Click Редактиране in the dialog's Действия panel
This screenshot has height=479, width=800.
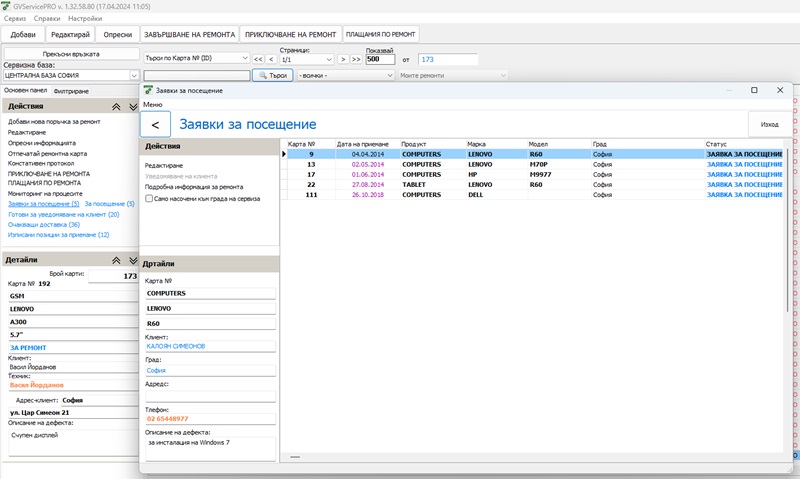click(x=164, y=166)
